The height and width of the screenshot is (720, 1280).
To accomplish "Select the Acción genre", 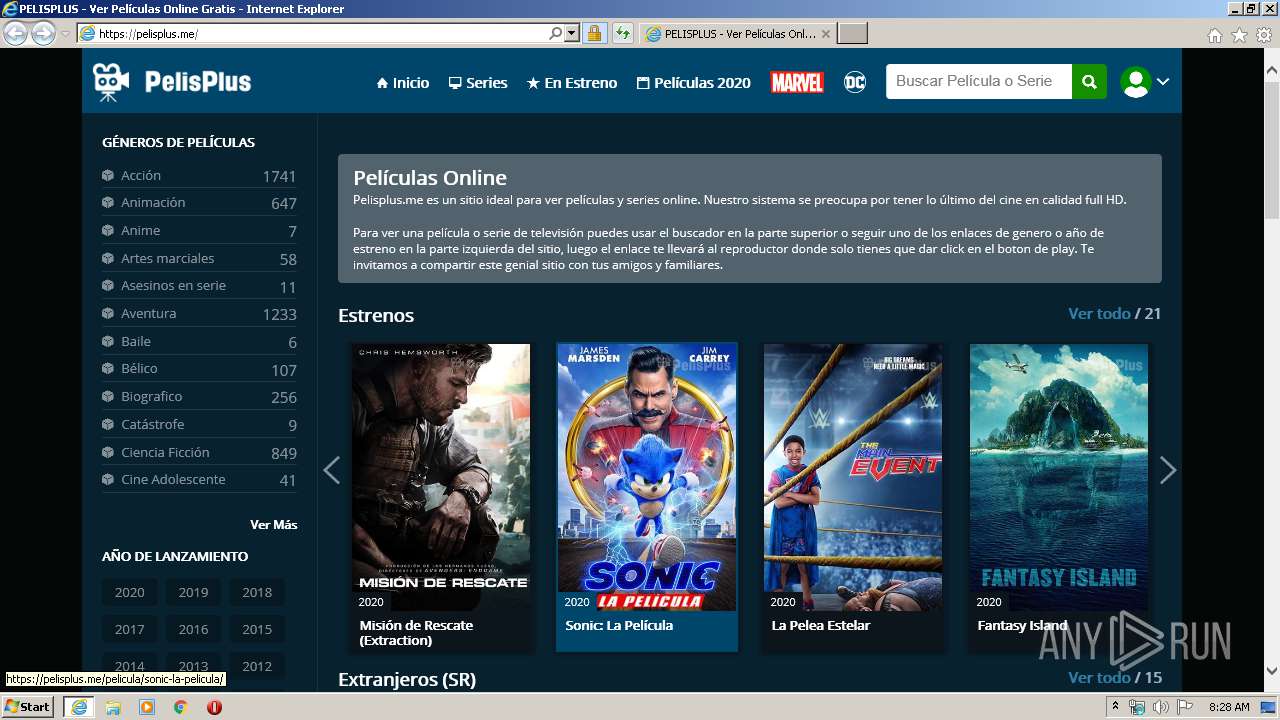I will coord(199,175).
